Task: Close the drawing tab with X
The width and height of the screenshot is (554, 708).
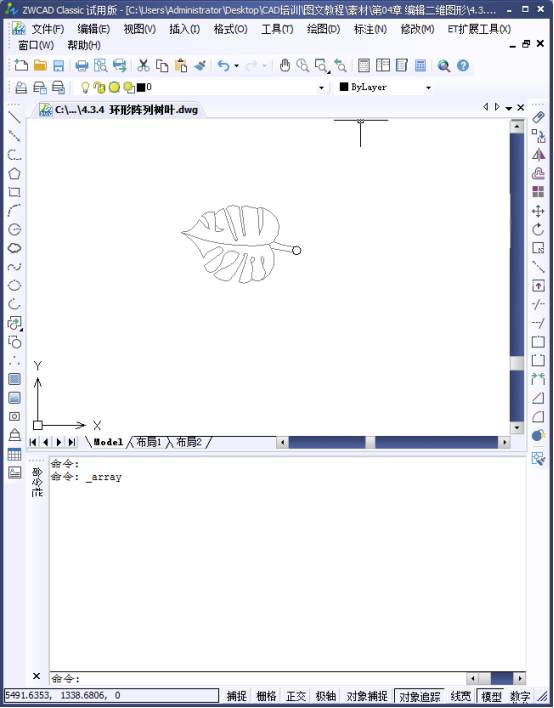Action: 521,107
